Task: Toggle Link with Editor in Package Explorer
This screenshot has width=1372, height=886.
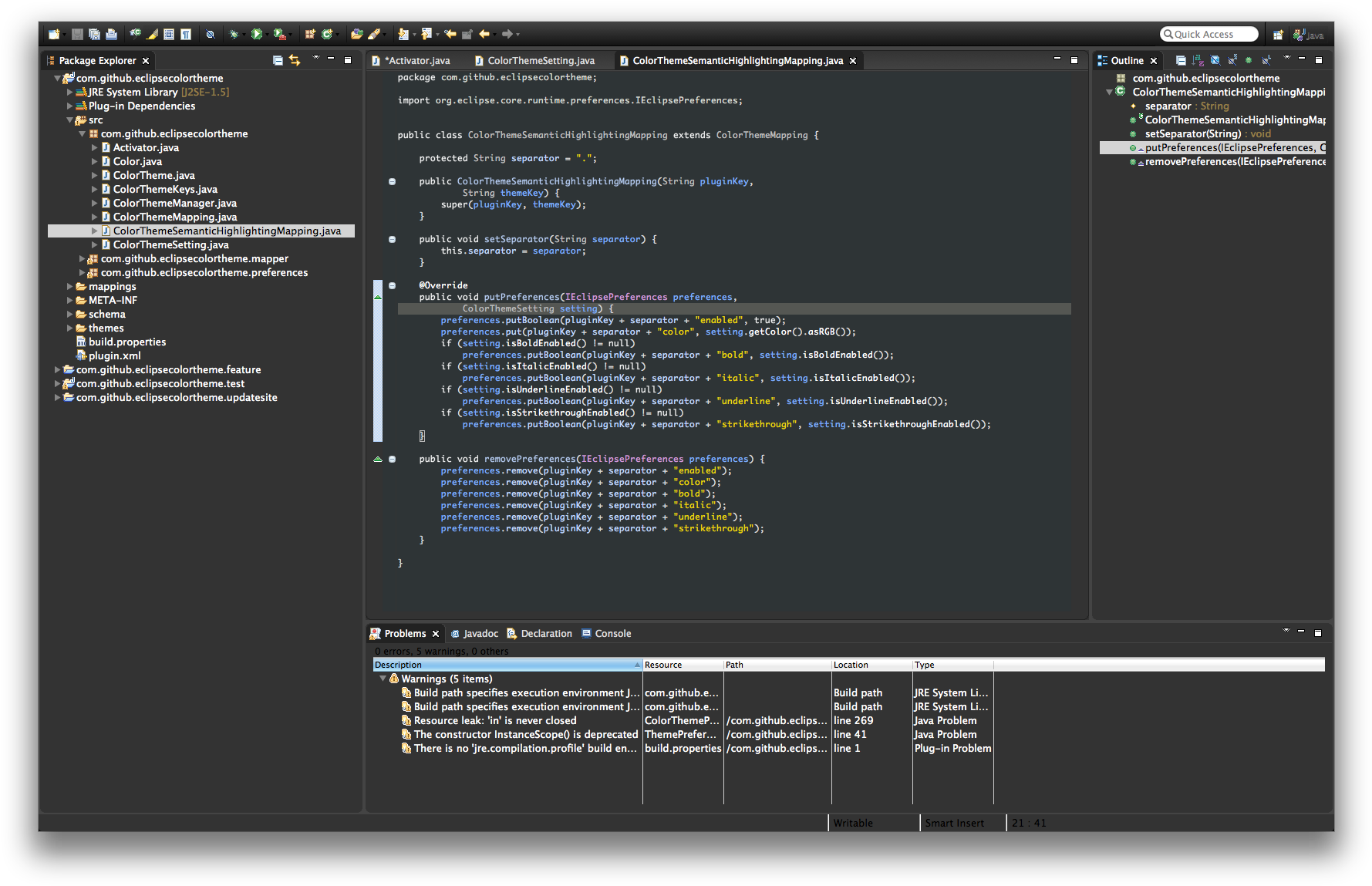Action: (x=295, y=60)
